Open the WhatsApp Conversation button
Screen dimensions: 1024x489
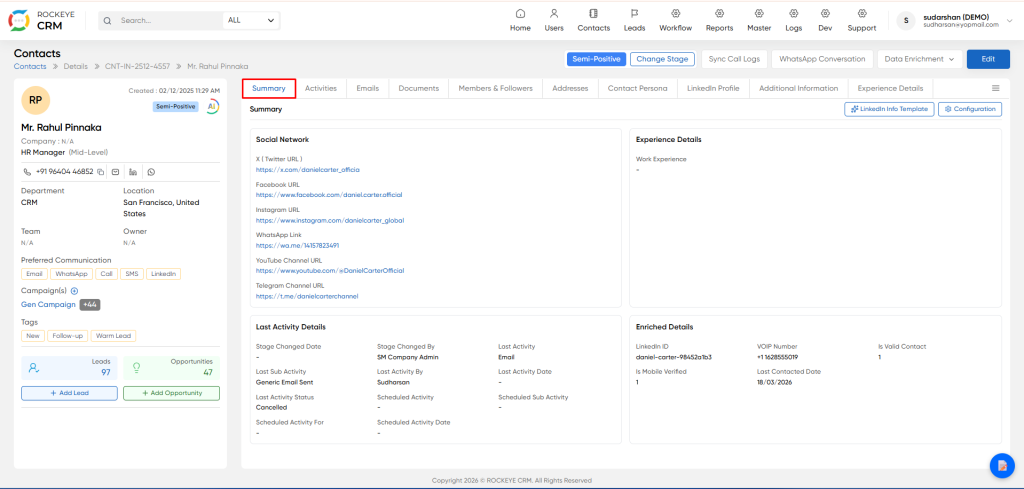[x=822, y=59]
